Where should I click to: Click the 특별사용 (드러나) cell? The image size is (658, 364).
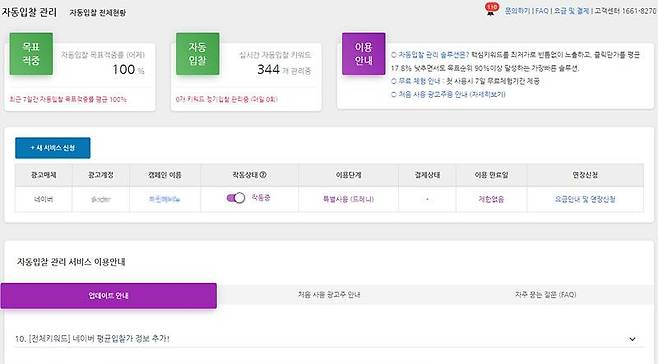point(348,199)
